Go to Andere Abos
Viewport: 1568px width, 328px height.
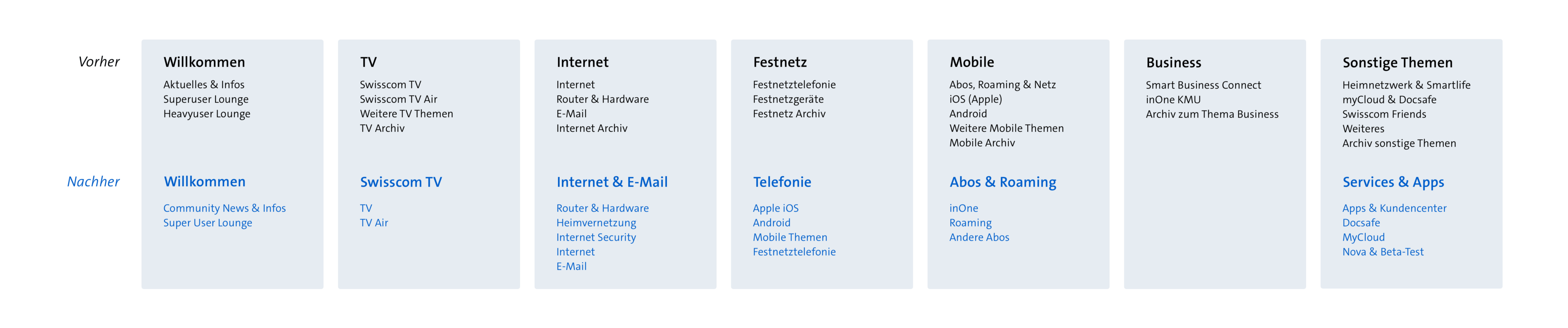[979, 237]
